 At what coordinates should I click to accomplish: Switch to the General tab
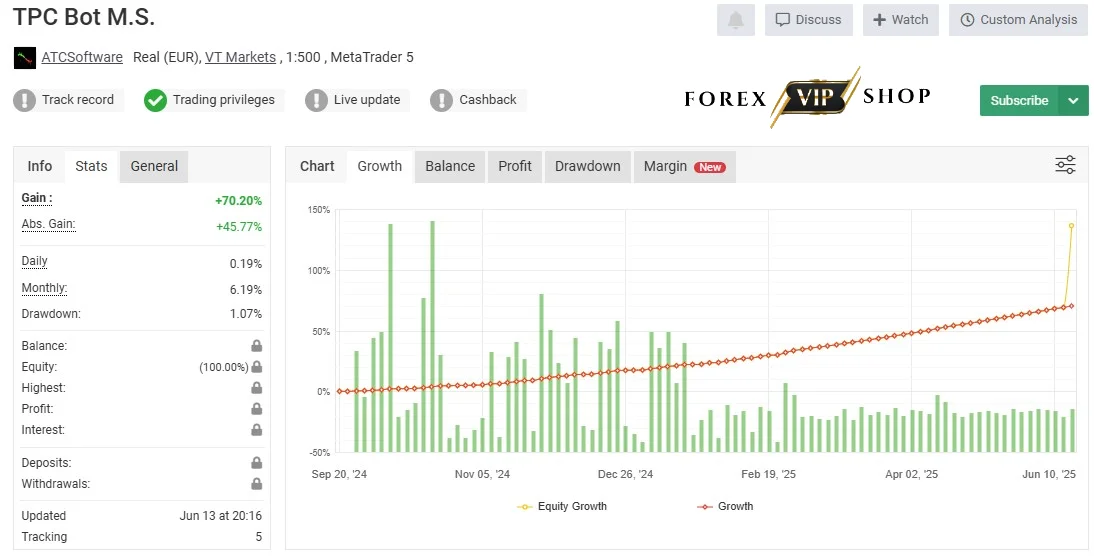[154, 166]
